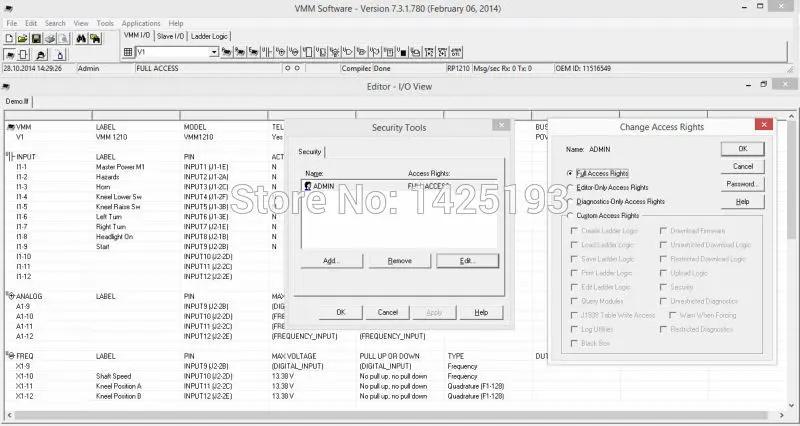Click the Print toolbar icon
The width and height of the screenshot is (800, 426).
click(x=50, y=39)
